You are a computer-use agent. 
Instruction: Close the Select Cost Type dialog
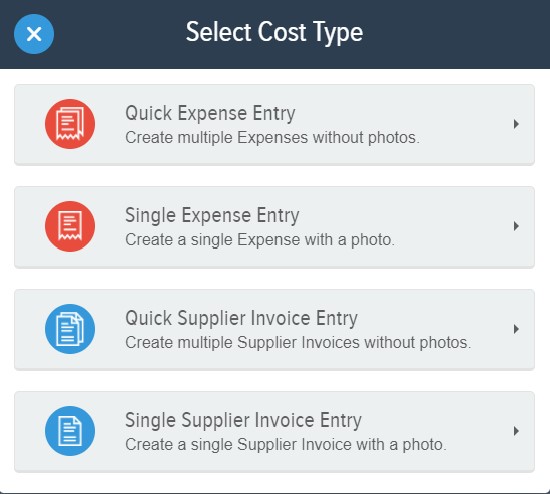tap(34, 34)
